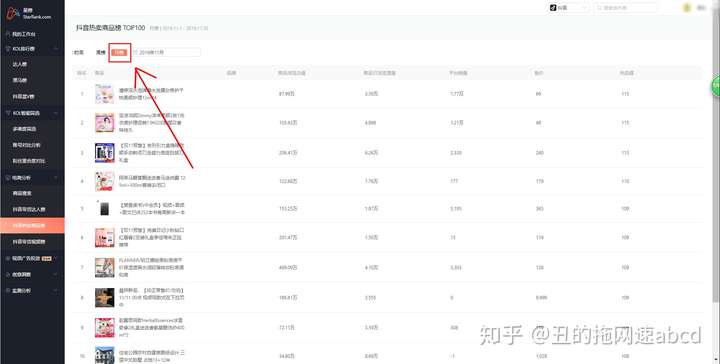
Task: Open the rank 5 product title link
Action: pos(152,209)
